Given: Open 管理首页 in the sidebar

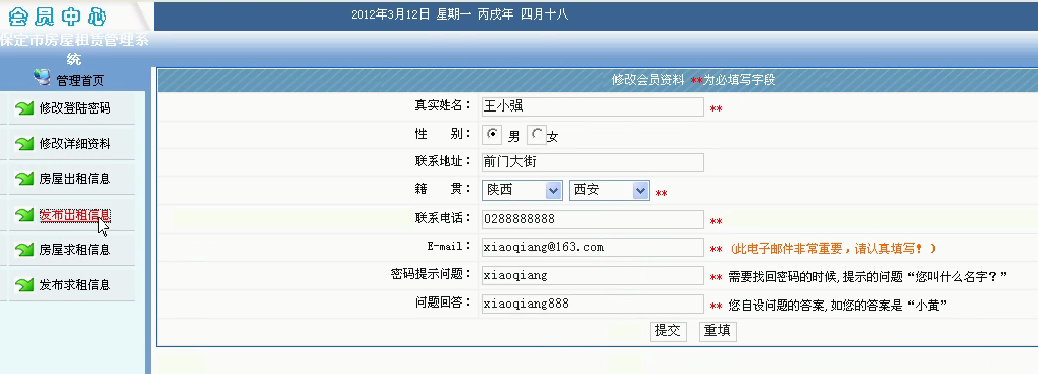Looking at the screenshot, I should point(80,81).
